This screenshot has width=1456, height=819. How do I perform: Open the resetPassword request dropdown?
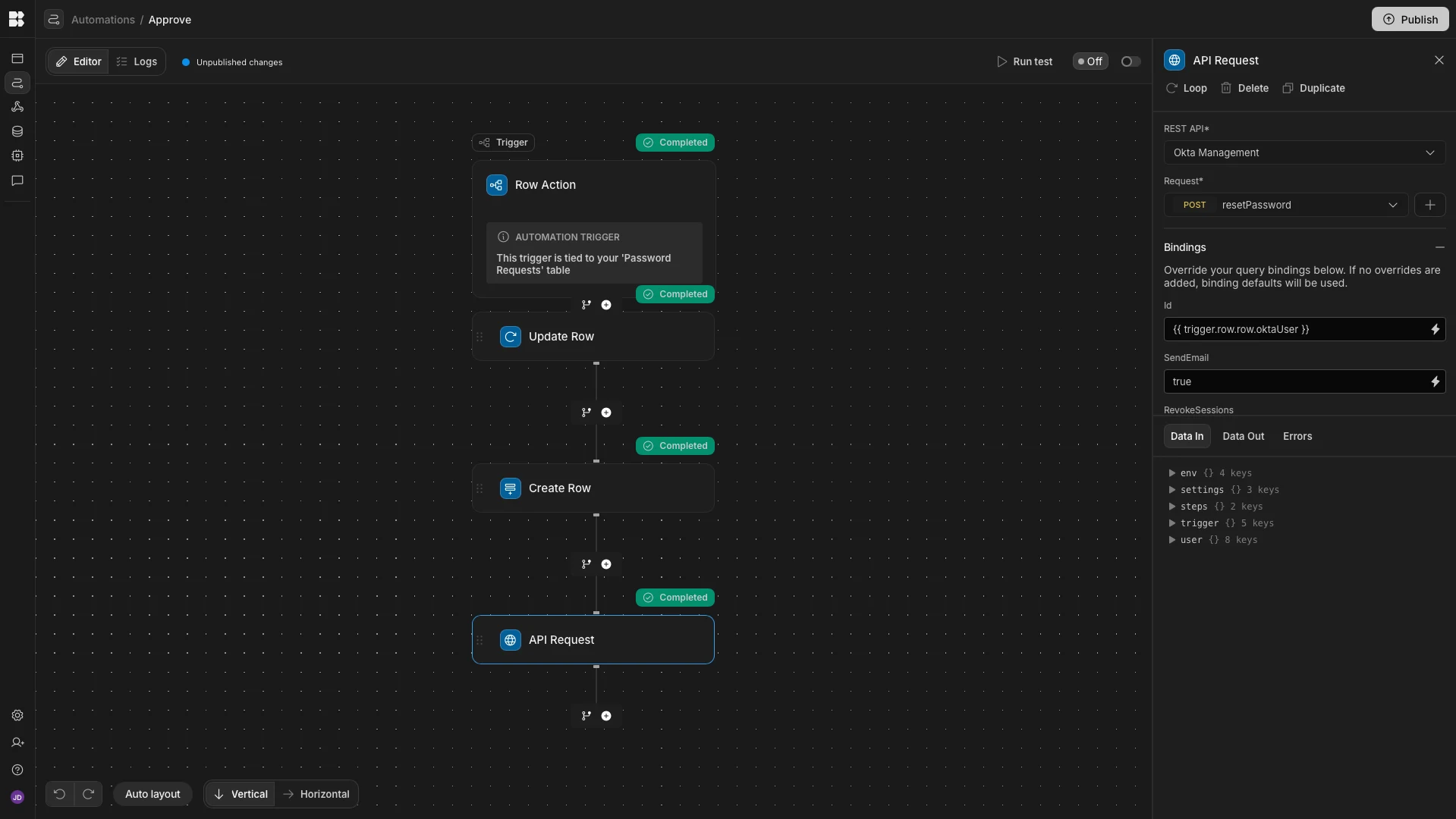1286,205
